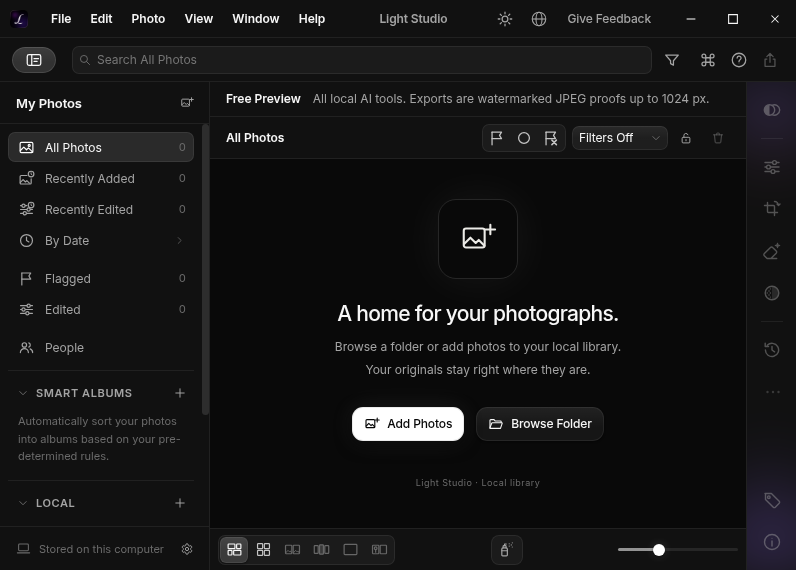796x570 pixels.
Task: Click the more options ellipsis in right panel
Action: coord(773,392)
